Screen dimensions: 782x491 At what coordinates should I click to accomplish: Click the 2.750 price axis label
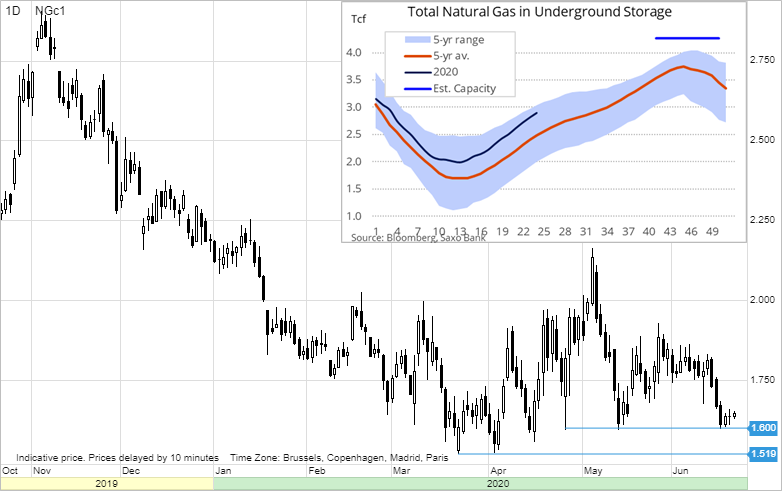click(763, 60)
